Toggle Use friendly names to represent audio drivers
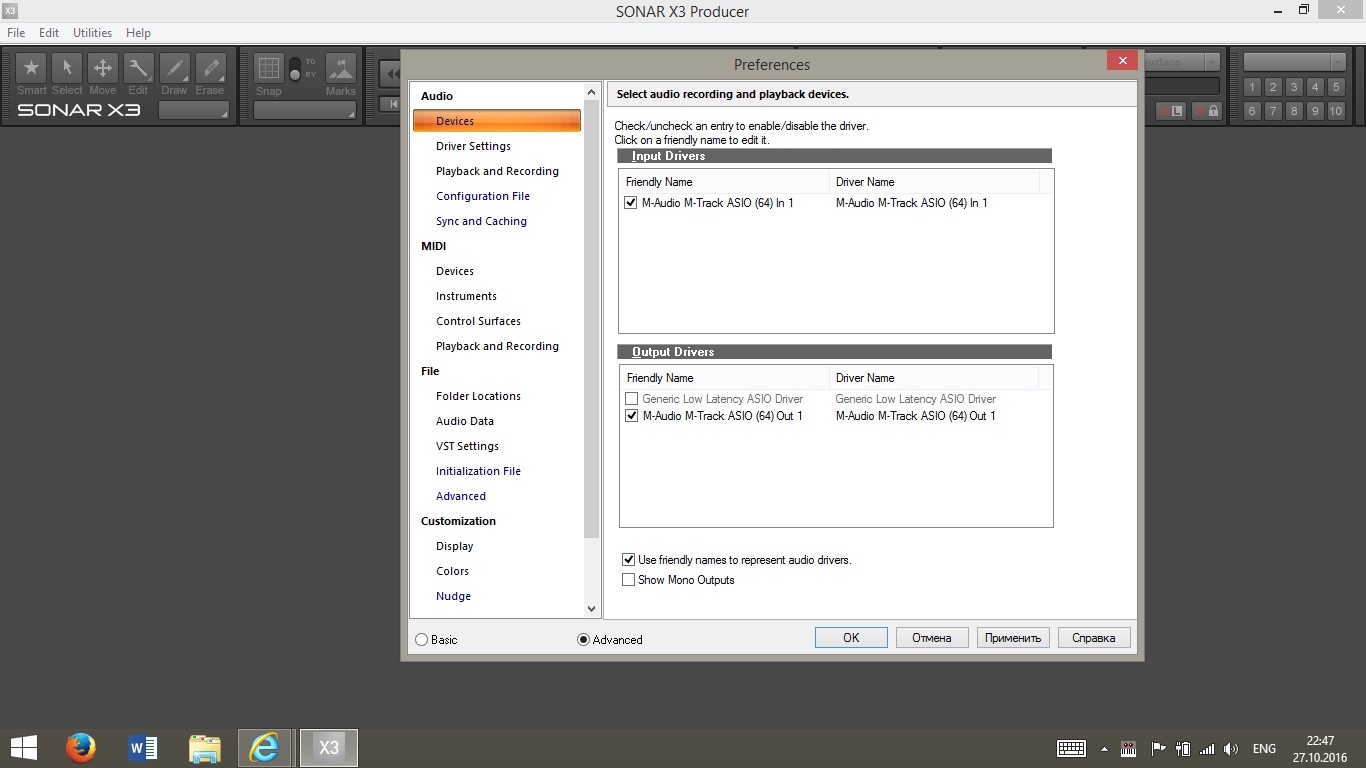Viewport: 1366px width, 768px height. tap(628, 560)
